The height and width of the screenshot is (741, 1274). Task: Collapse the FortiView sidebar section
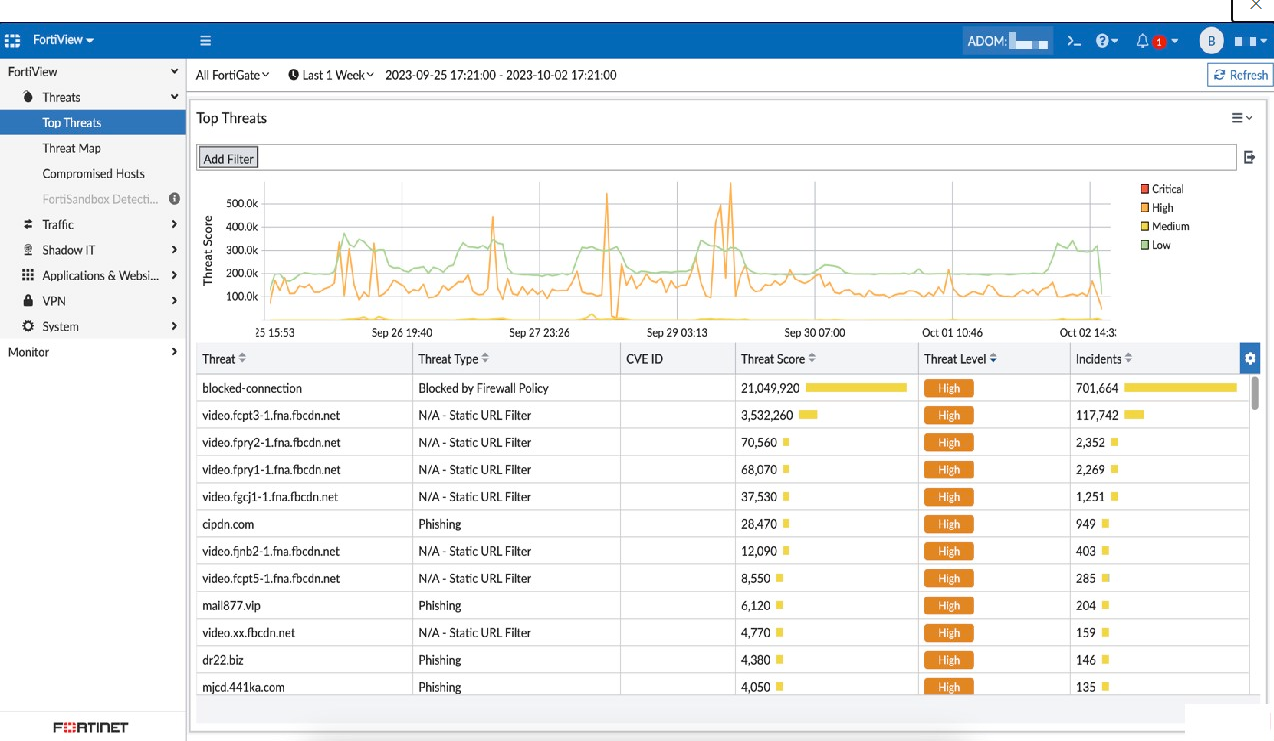(x=175, y=72)
